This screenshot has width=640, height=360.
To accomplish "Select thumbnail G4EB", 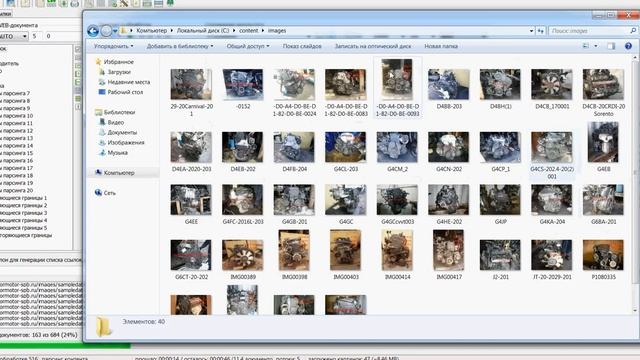I will [x=603, y=142].
